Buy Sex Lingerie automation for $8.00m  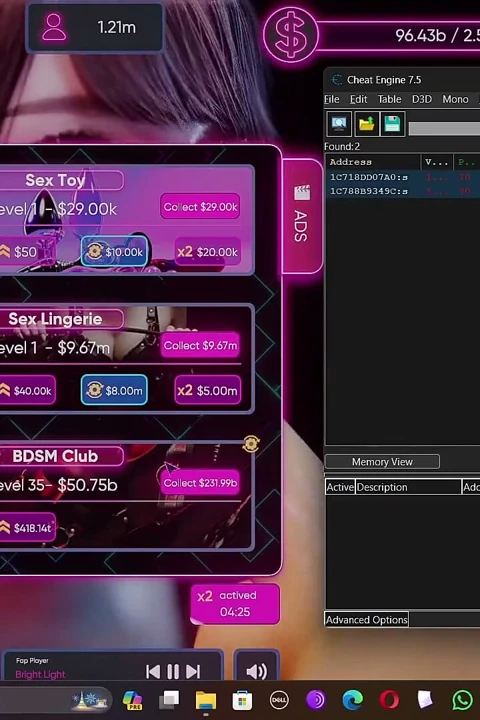(114, 390)
